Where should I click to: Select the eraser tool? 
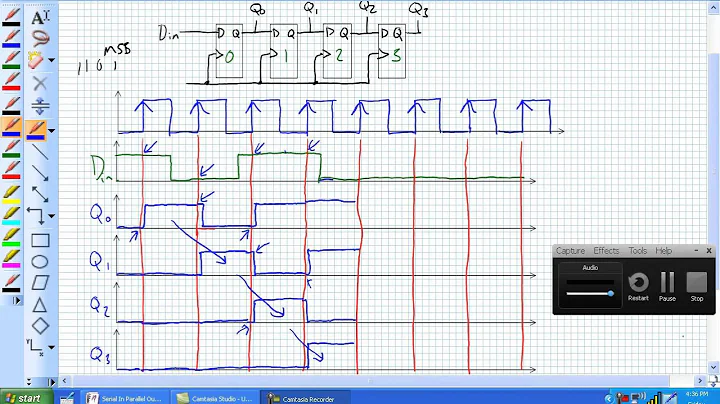click(x=36, y=60)
